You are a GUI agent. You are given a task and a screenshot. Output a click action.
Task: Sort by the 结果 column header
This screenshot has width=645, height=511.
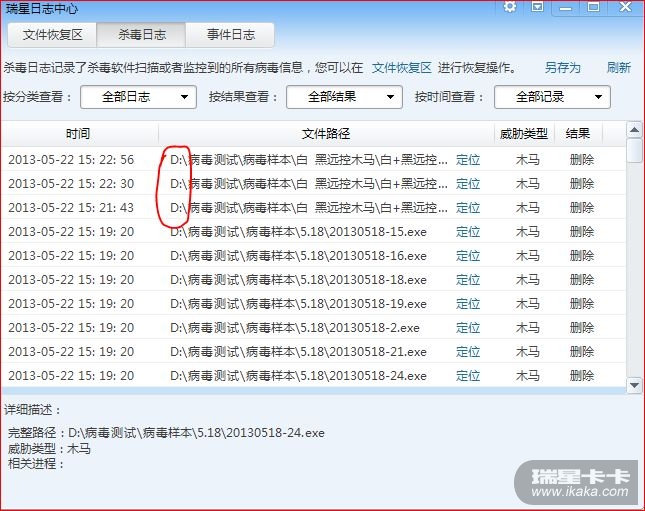click(x=578, y=134)
